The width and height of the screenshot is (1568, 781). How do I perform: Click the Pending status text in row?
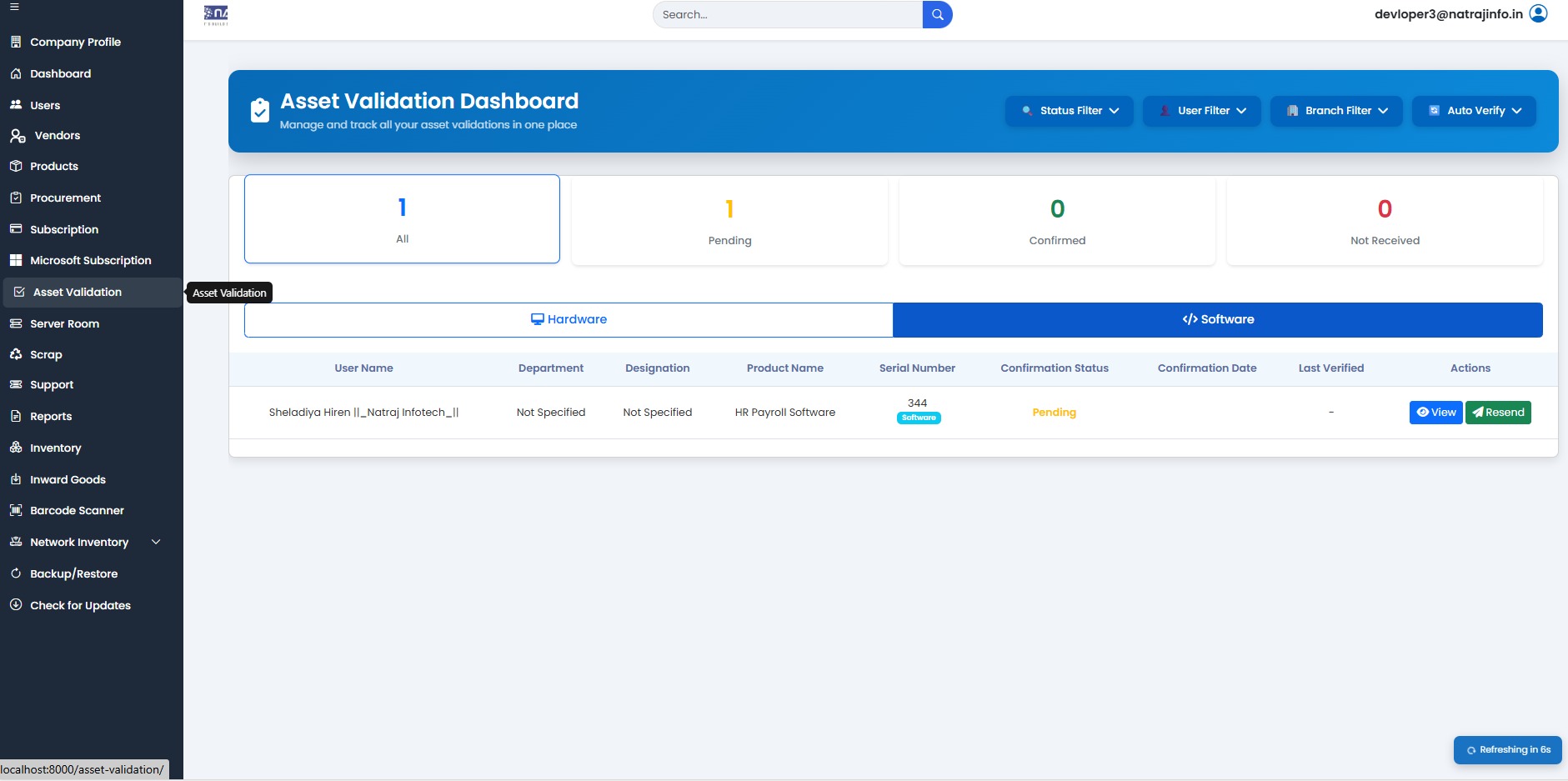tap(1055, 413)
